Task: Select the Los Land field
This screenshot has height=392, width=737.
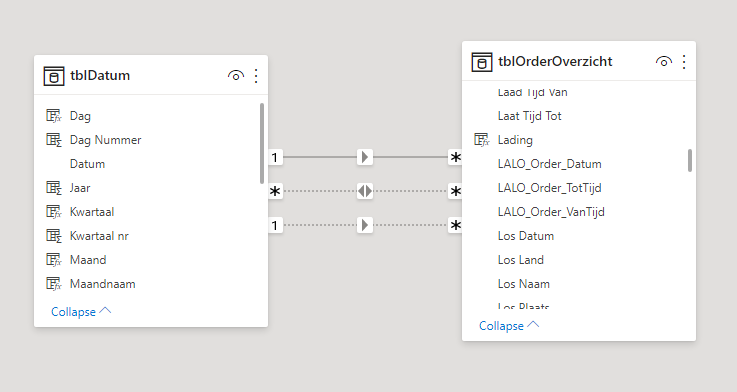Action: tap(521, 259)
